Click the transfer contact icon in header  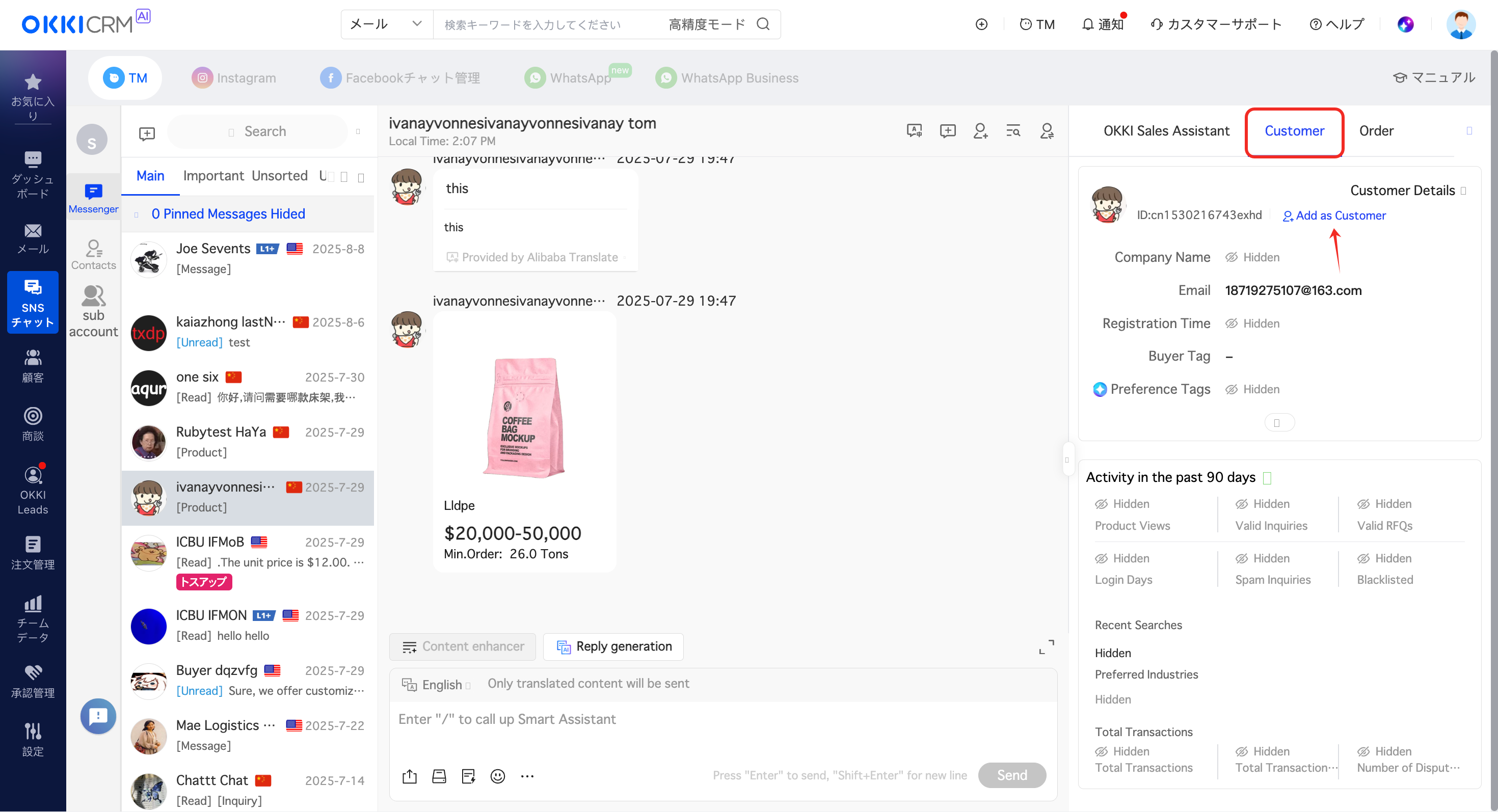tap(1047, 131)
